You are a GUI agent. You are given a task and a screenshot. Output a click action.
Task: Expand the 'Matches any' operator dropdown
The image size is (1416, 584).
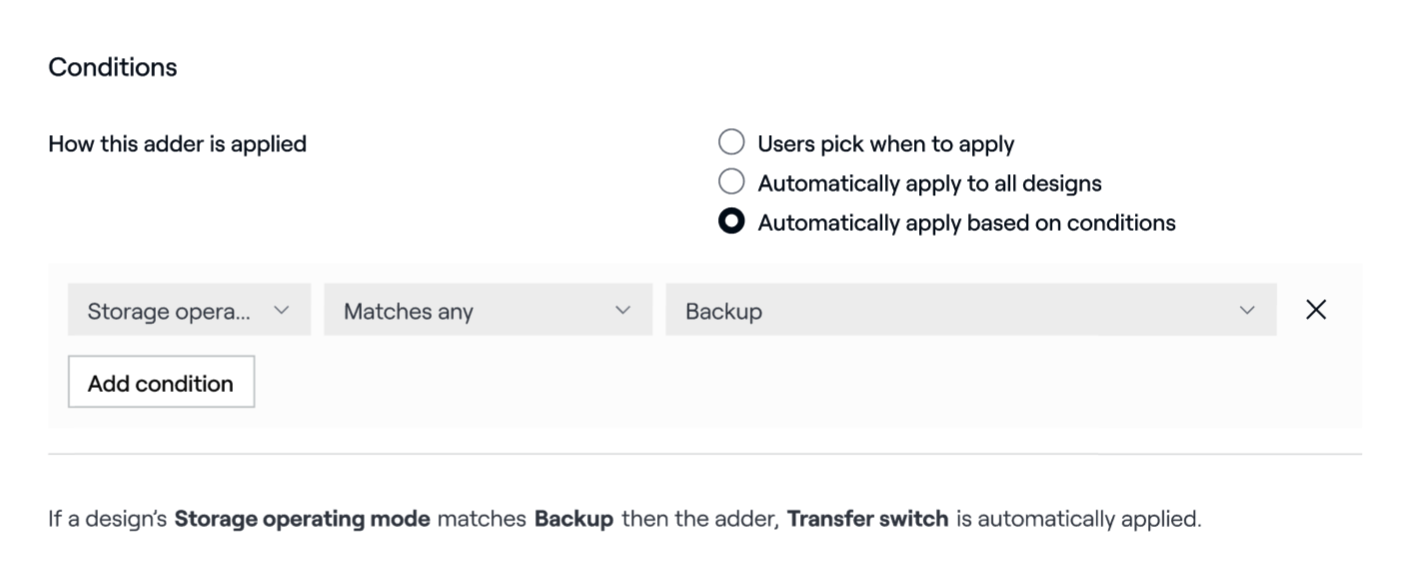click(470, 311)
